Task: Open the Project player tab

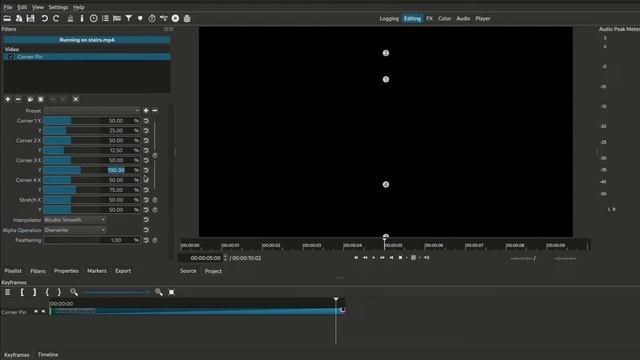Action: (x=213, y=271)
